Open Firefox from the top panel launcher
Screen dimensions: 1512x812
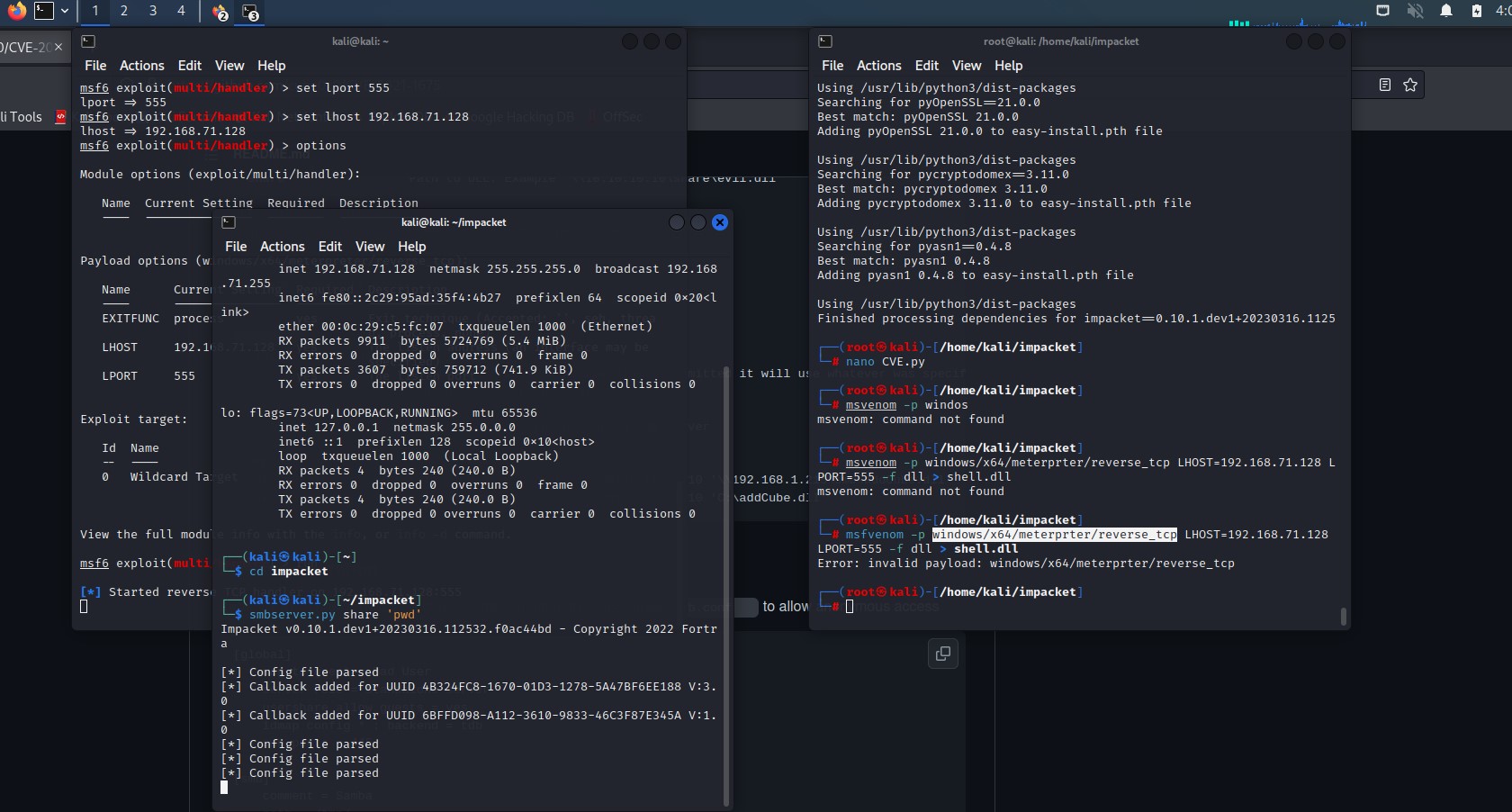coord(17,11)
